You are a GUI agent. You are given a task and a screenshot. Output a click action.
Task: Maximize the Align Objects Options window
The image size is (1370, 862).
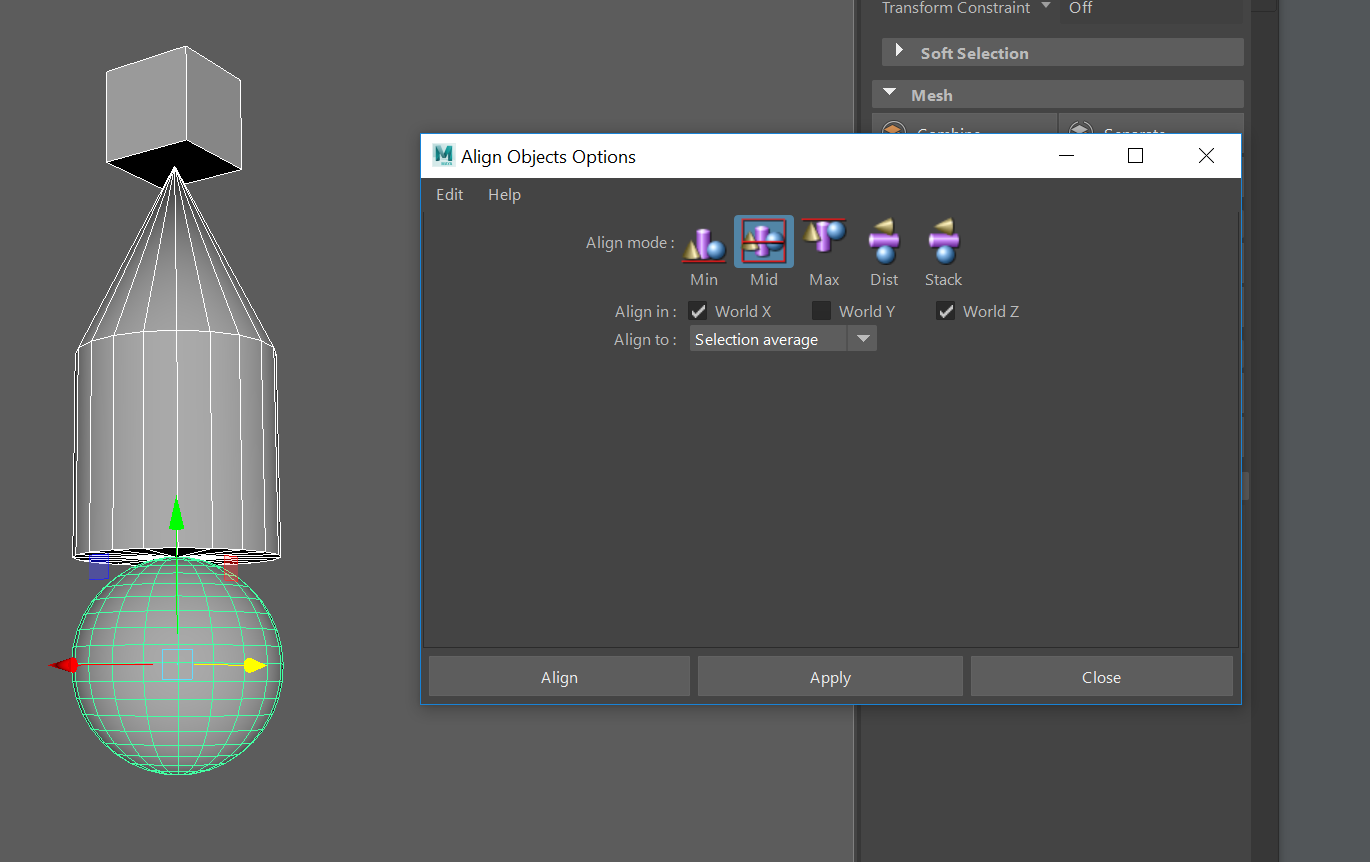click(1135, 156)
